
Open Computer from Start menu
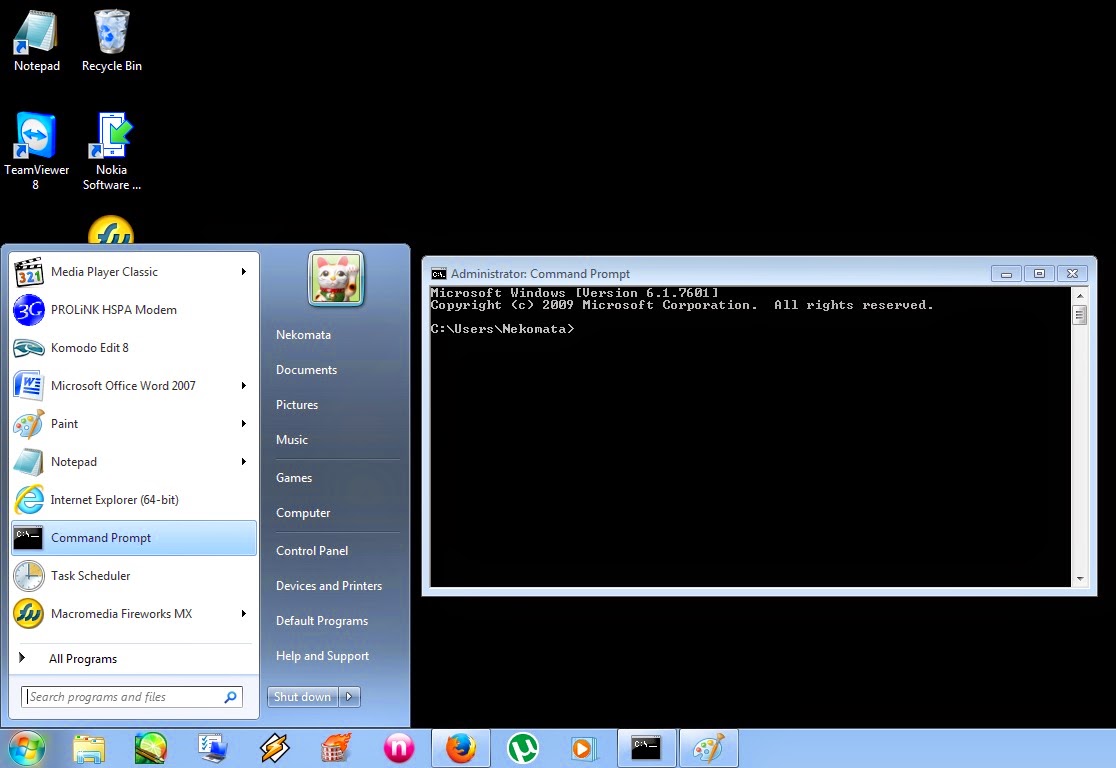pyautogui.click(x=303, y=513)
